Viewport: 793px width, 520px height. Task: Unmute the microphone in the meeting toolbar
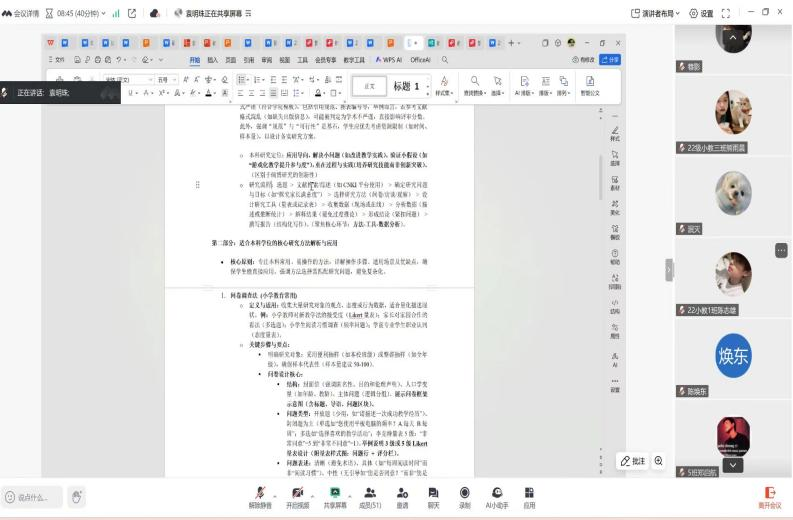pos(261,493)
